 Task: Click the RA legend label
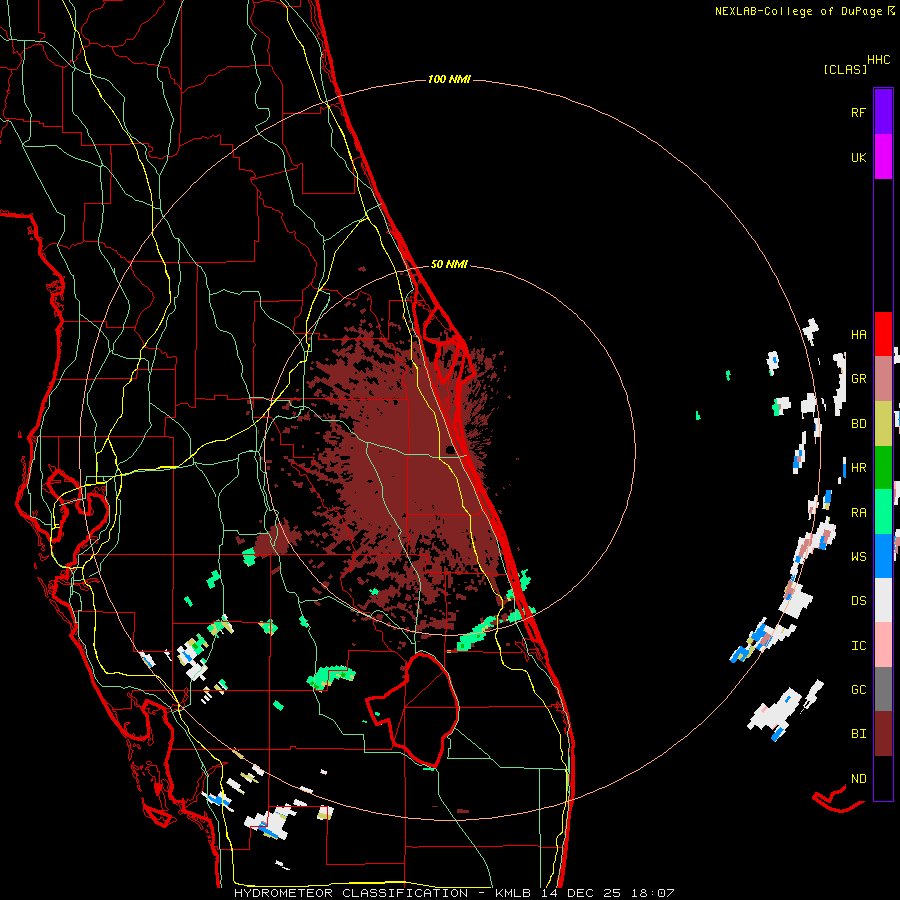[x=858, y=512]
